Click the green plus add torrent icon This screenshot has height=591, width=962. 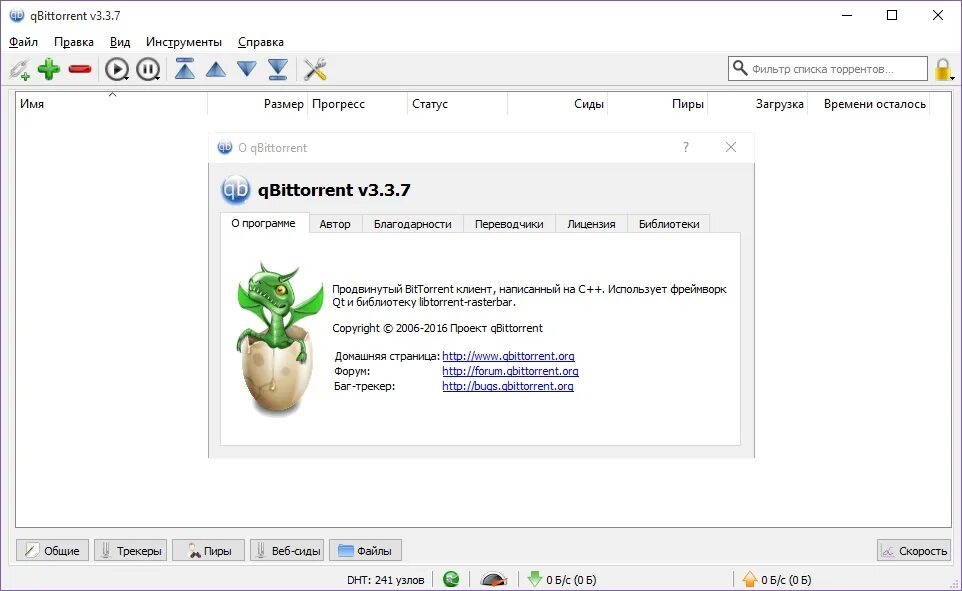[49, 69]
